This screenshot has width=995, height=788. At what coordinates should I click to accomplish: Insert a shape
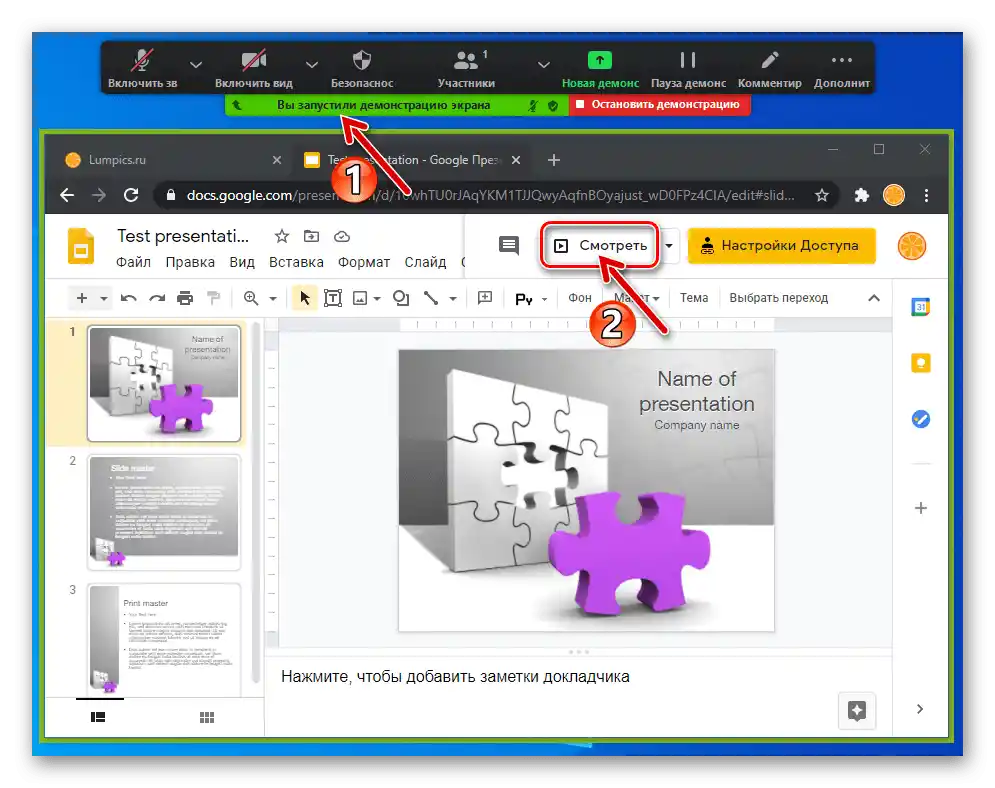(401, 298)
